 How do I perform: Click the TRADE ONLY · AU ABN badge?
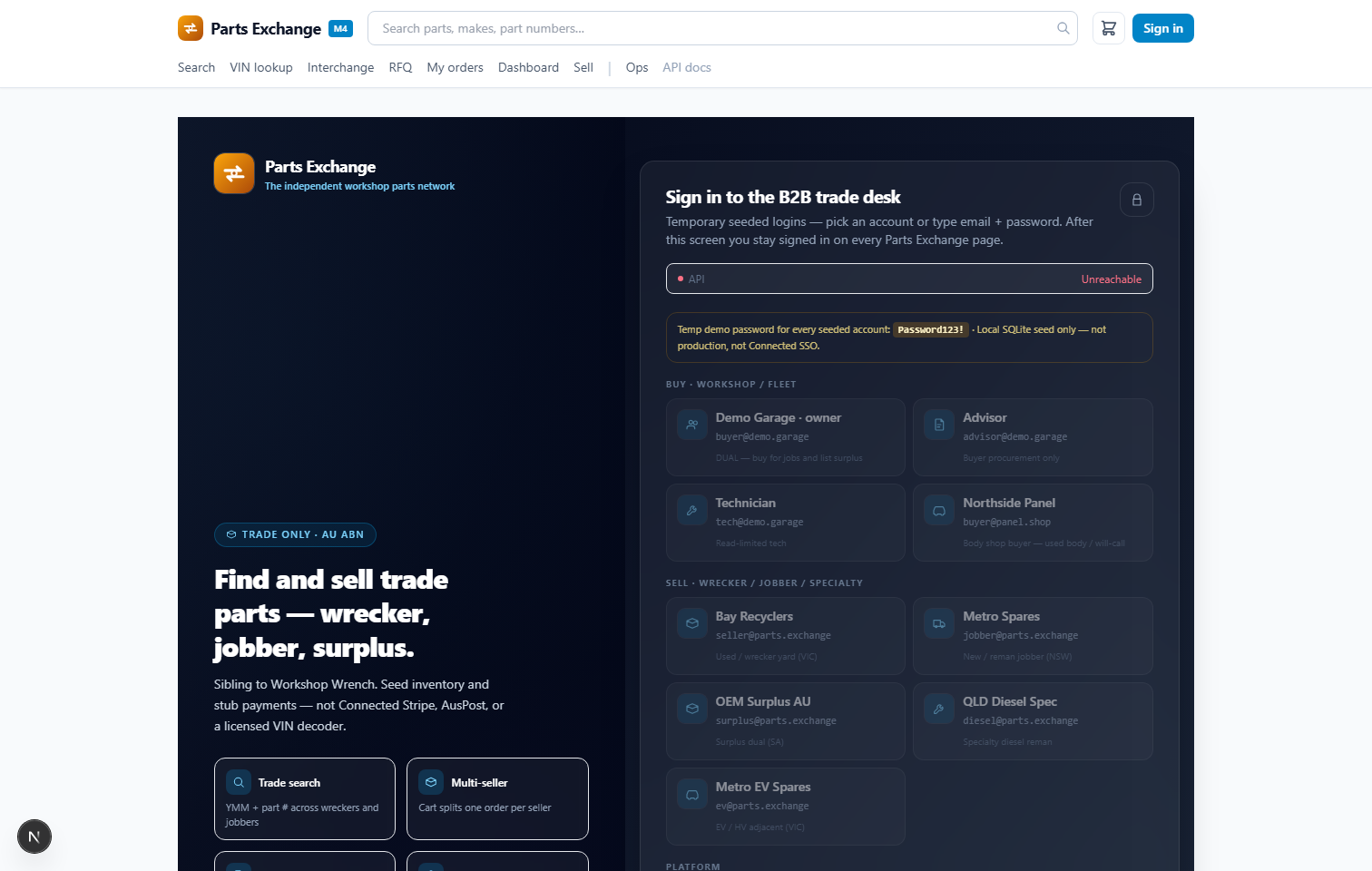pyautogui.click(x=295, y=534)
